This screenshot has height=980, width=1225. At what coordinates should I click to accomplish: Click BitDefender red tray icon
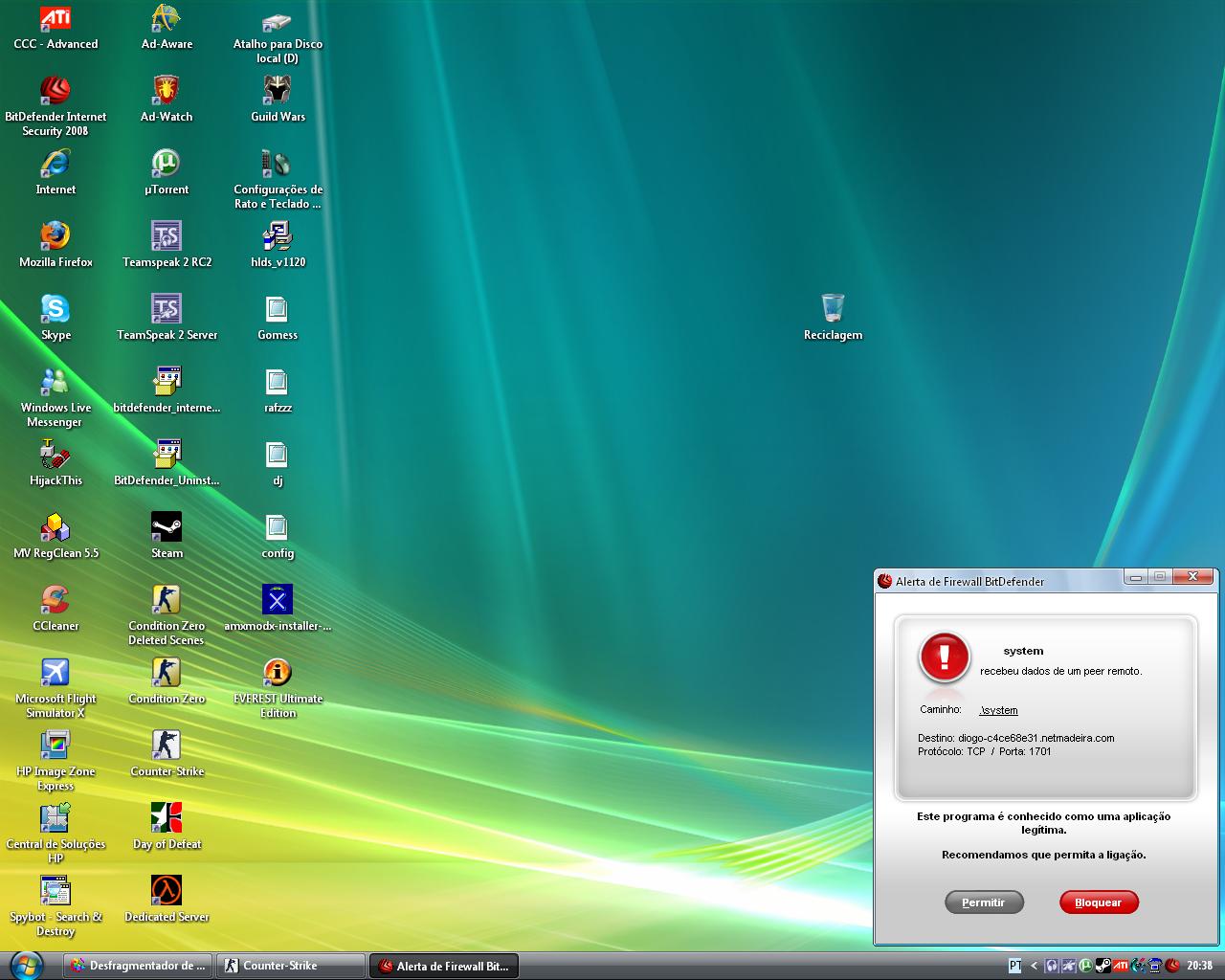[x=1172, y=966]
